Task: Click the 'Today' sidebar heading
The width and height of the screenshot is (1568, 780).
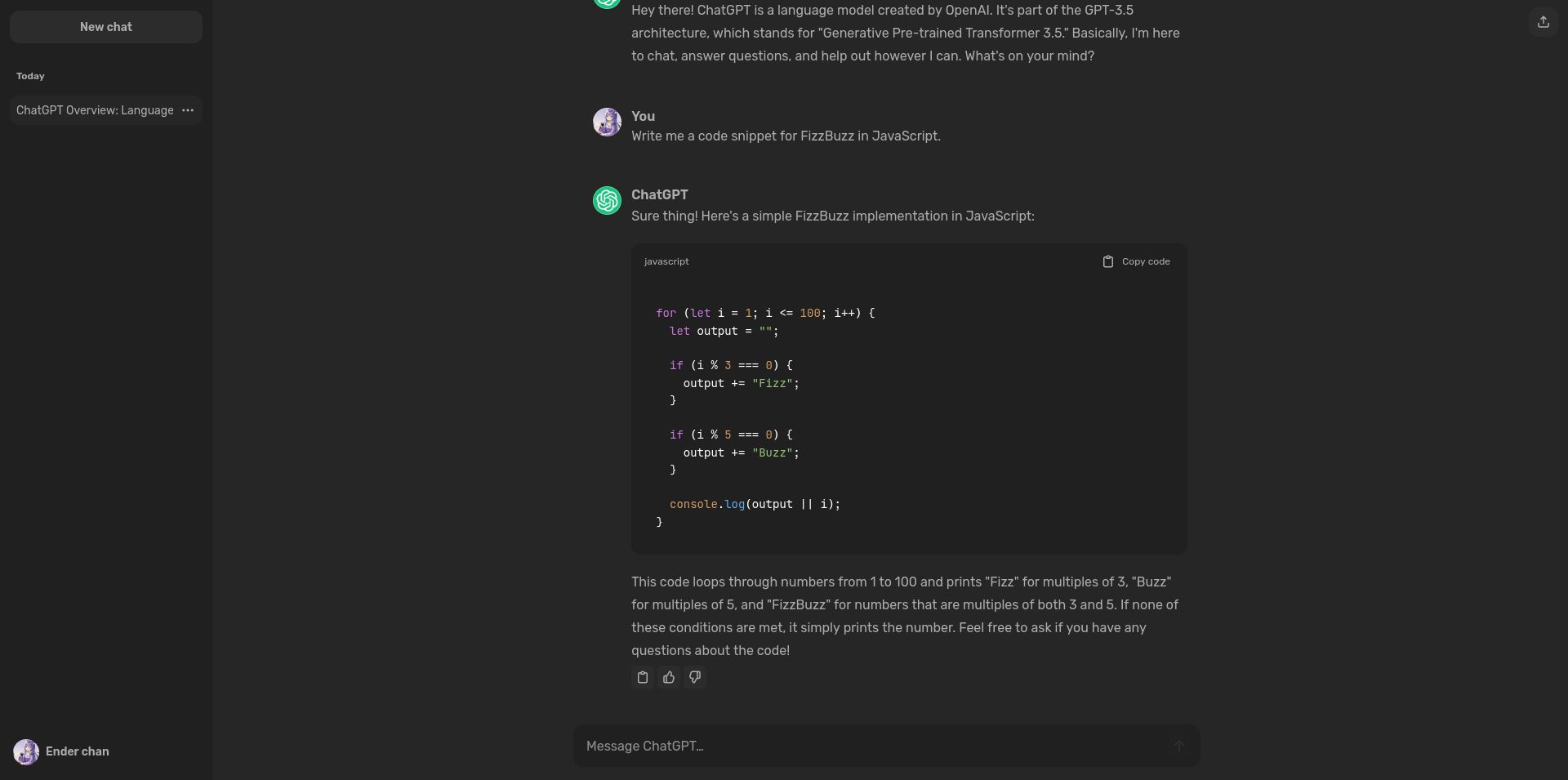Action: 30,76
